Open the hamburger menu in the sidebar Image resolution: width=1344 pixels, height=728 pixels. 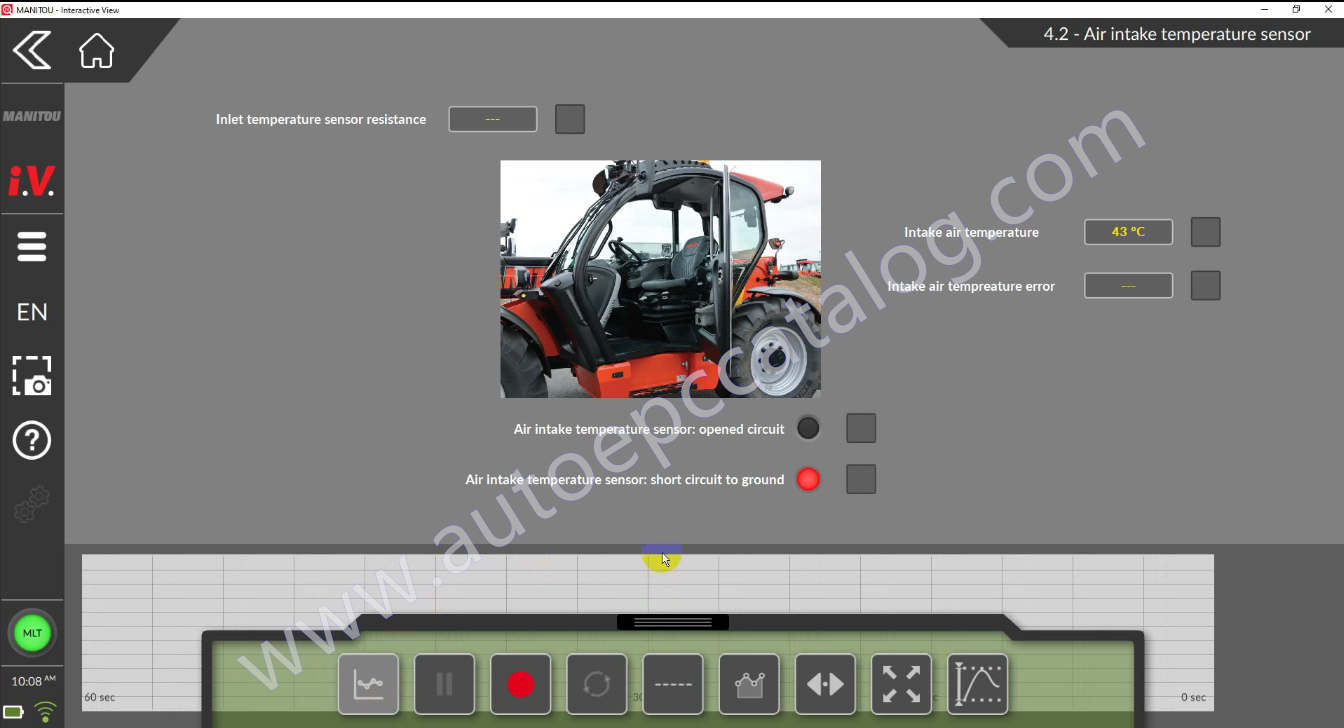32,247
